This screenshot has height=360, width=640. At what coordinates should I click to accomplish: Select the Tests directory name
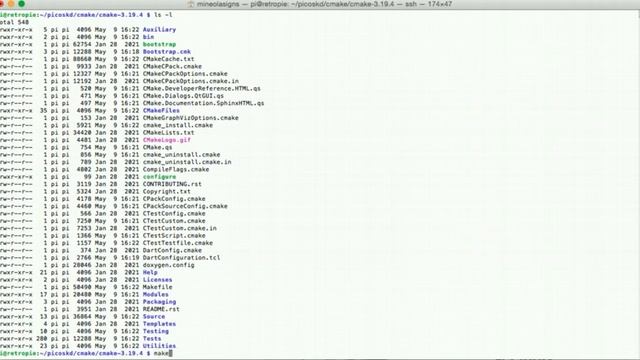click(x=152, y=338)
